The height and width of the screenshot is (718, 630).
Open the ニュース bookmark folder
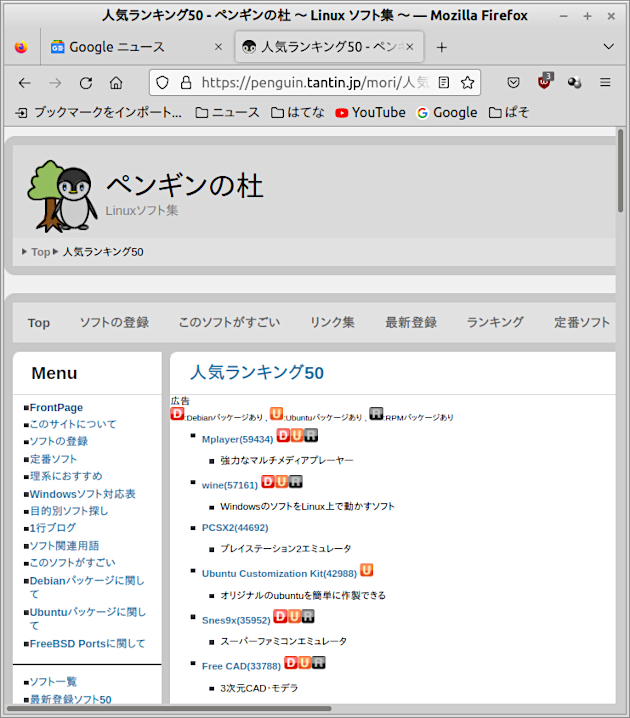(227, 113)
